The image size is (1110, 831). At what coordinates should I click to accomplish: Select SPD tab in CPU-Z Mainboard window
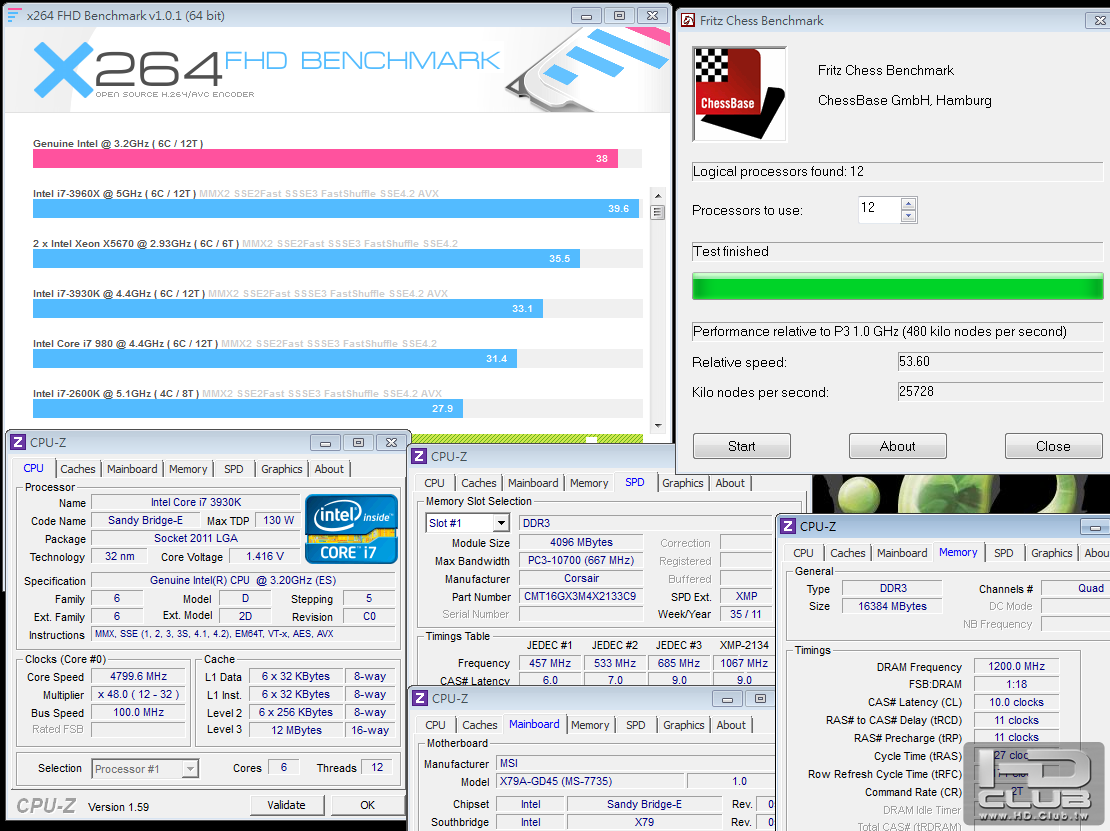tap(636, 725)
